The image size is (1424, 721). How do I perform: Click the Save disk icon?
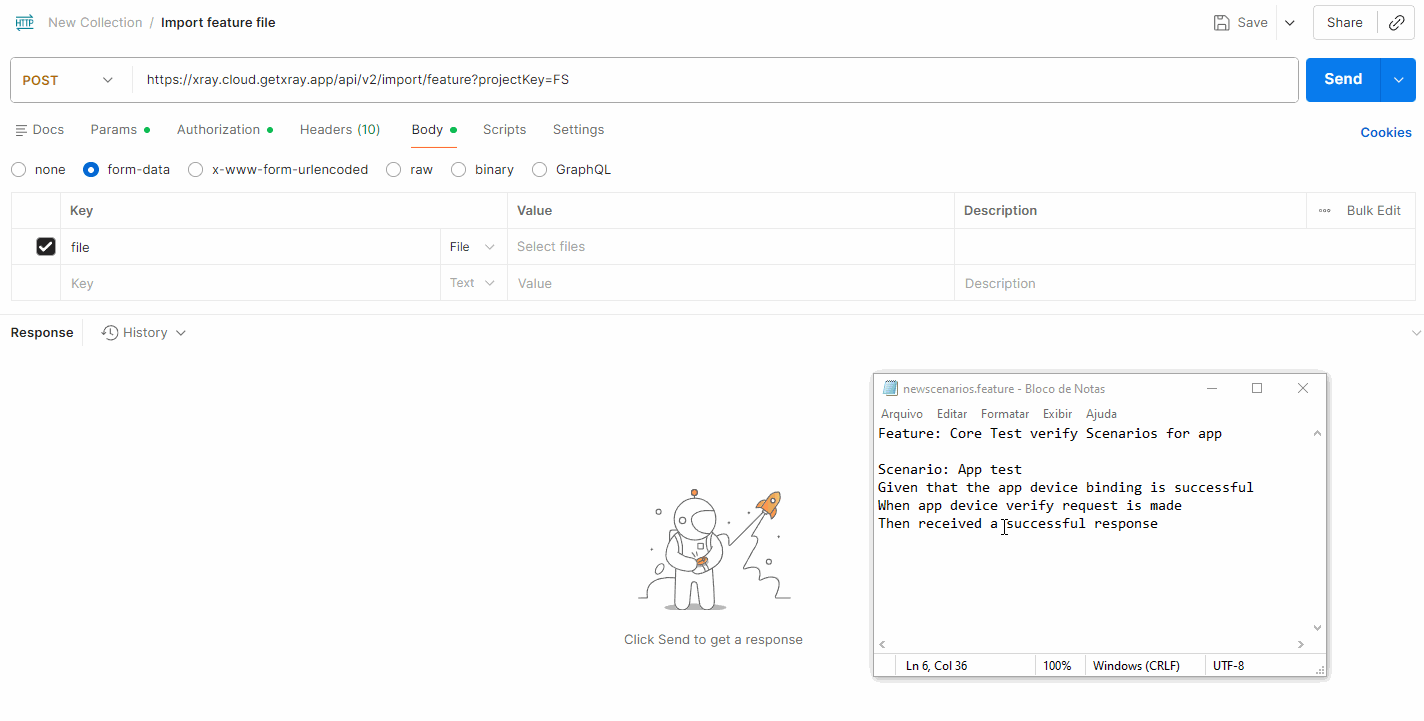pos(1221,22)
